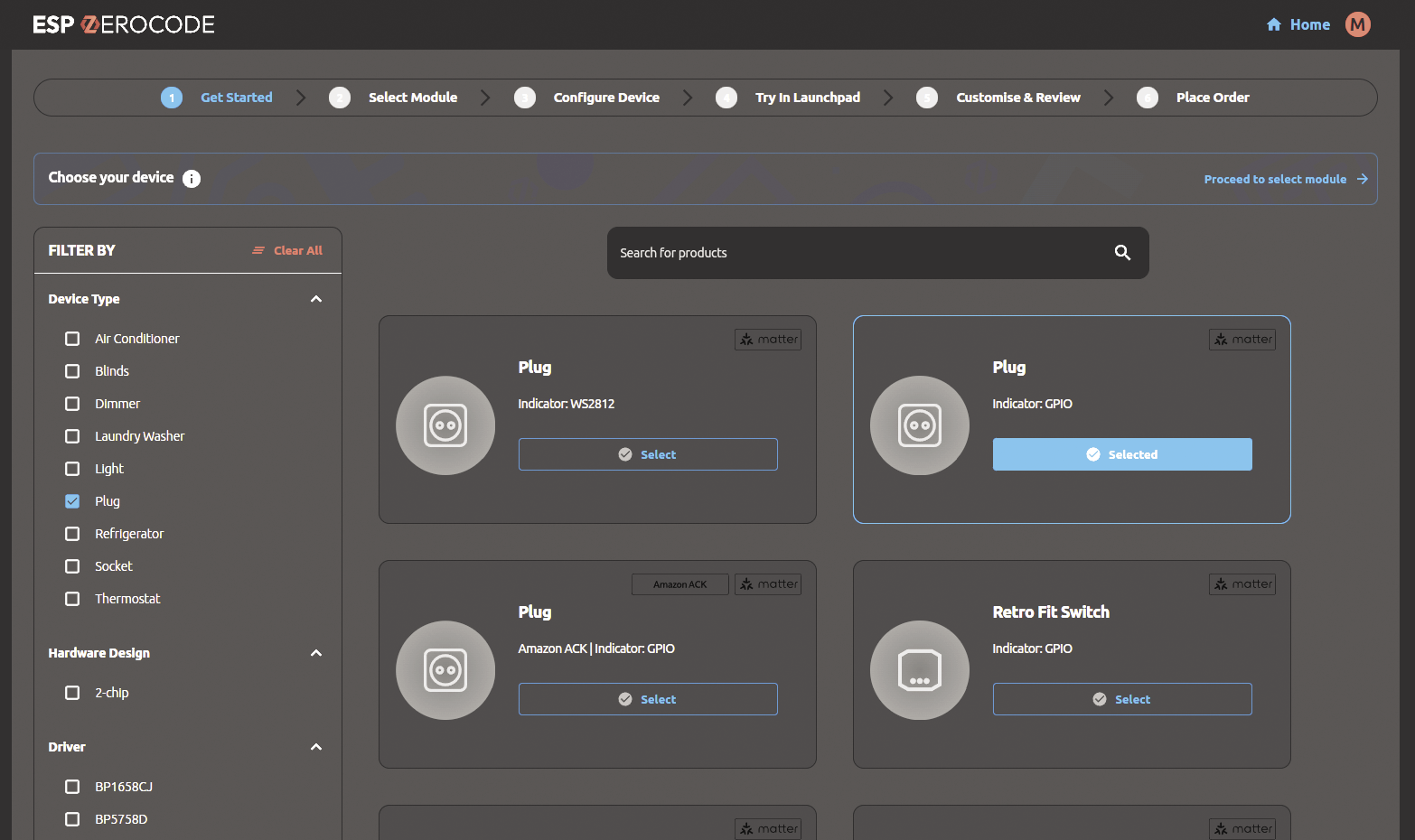The width and height of the screenshot is (1415, 840).
Task: Check the BP5758D driver filter
Action: point(72,819)
